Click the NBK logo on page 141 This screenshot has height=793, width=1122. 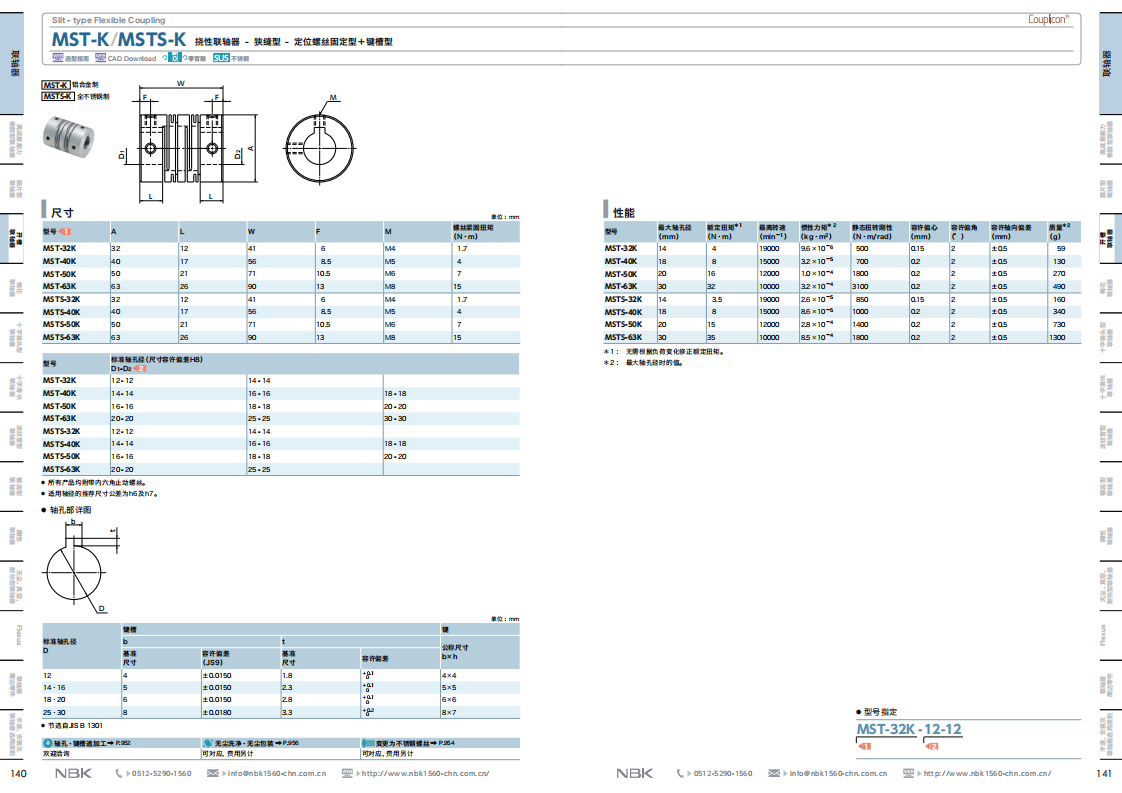pyautogui.click(x=635, y=774)
